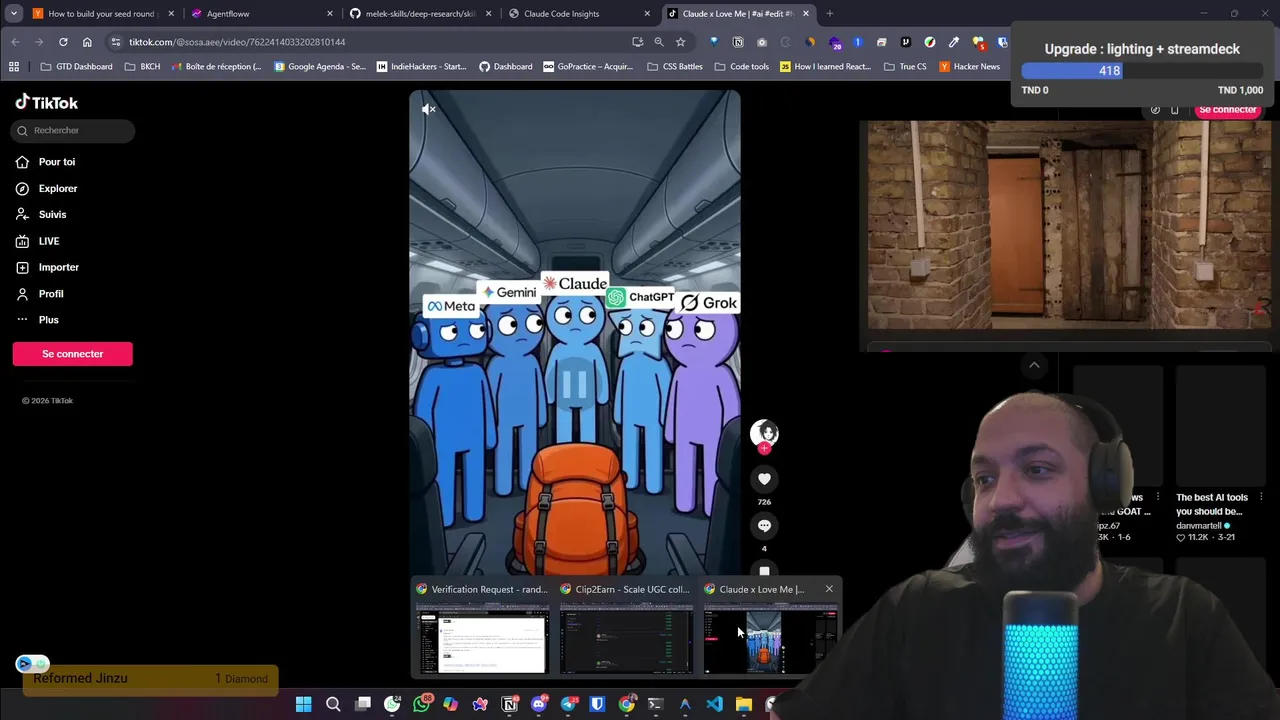The width and height of the screenshot is (1280, 720).
Task: Click the red Se connecter sidebar button
Action: point(72,354)
